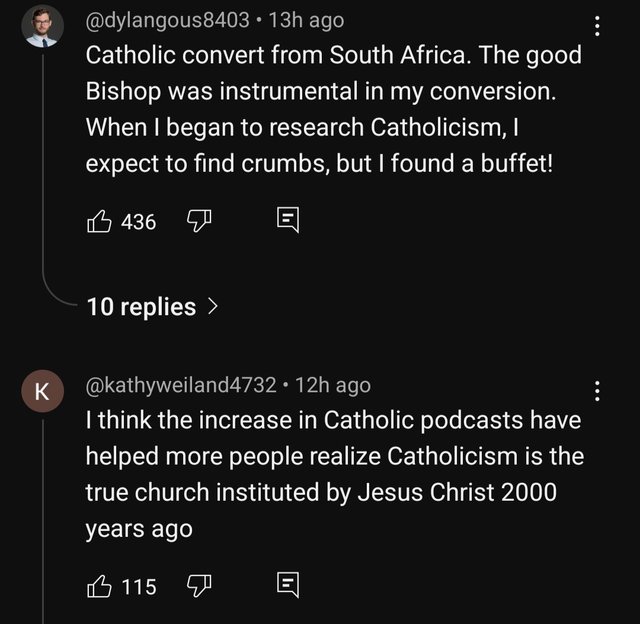The image size is (640, 624).
Task: Click the chevron next to 10 replies
Action: coord(211,307)
